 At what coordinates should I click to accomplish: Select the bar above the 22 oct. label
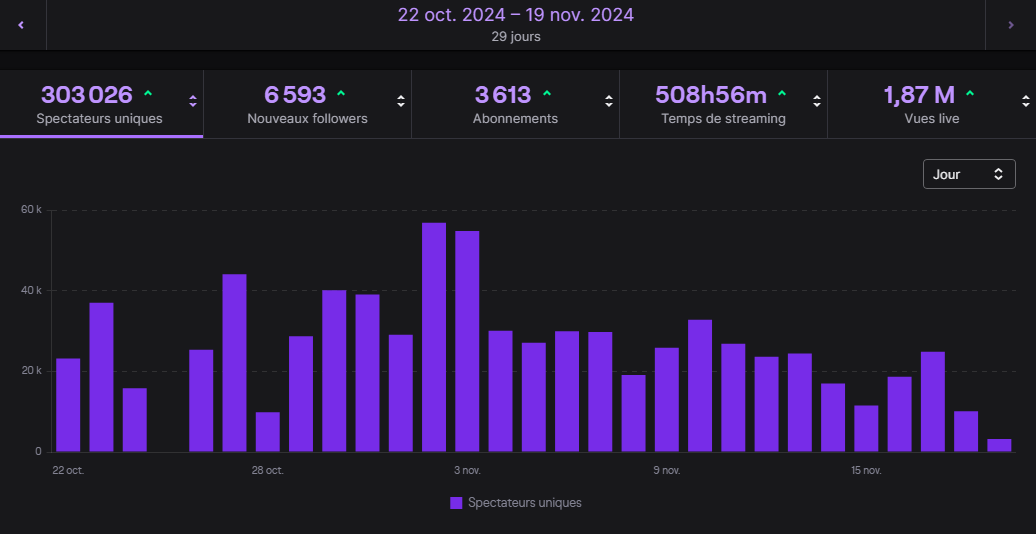click(x=68, y=405)
